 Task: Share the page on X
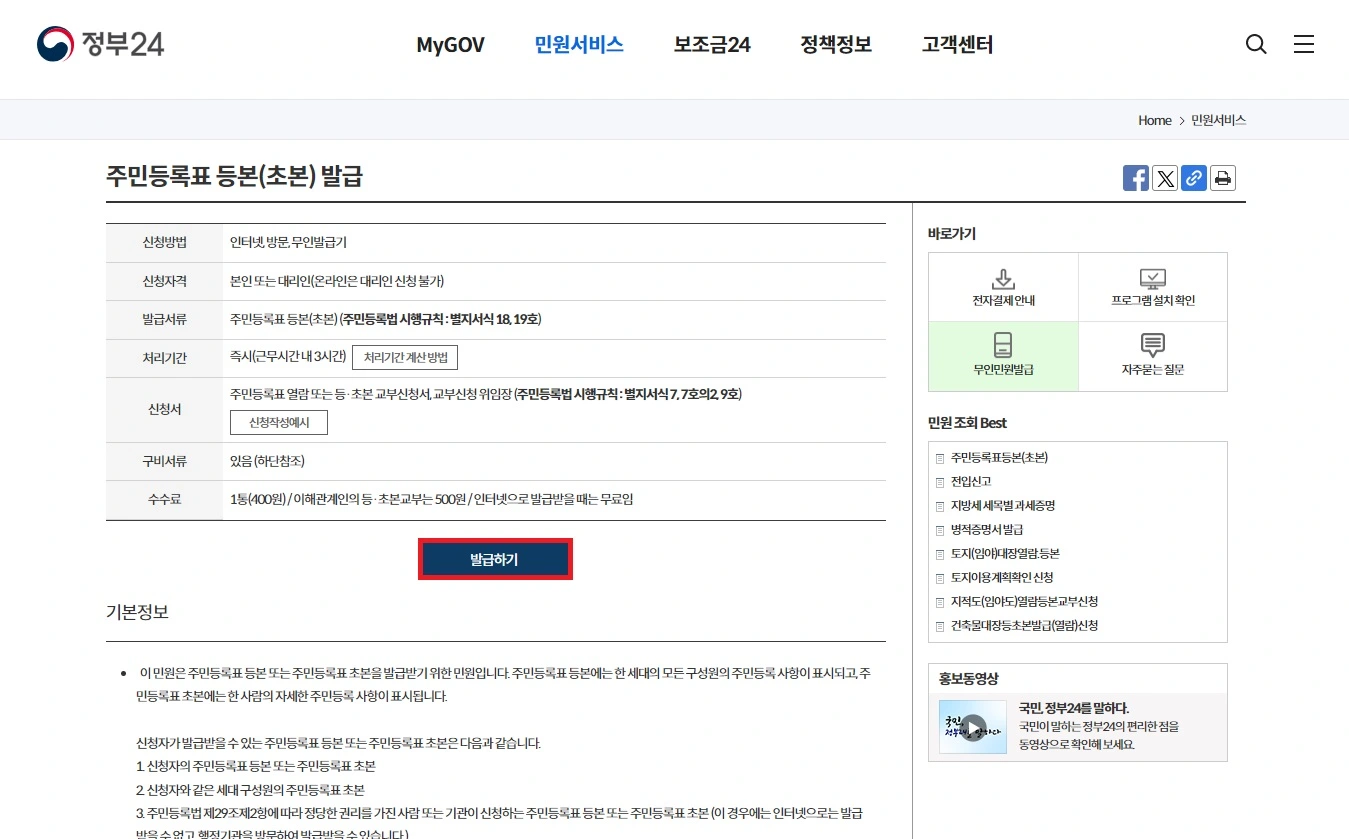(1164, 178)
